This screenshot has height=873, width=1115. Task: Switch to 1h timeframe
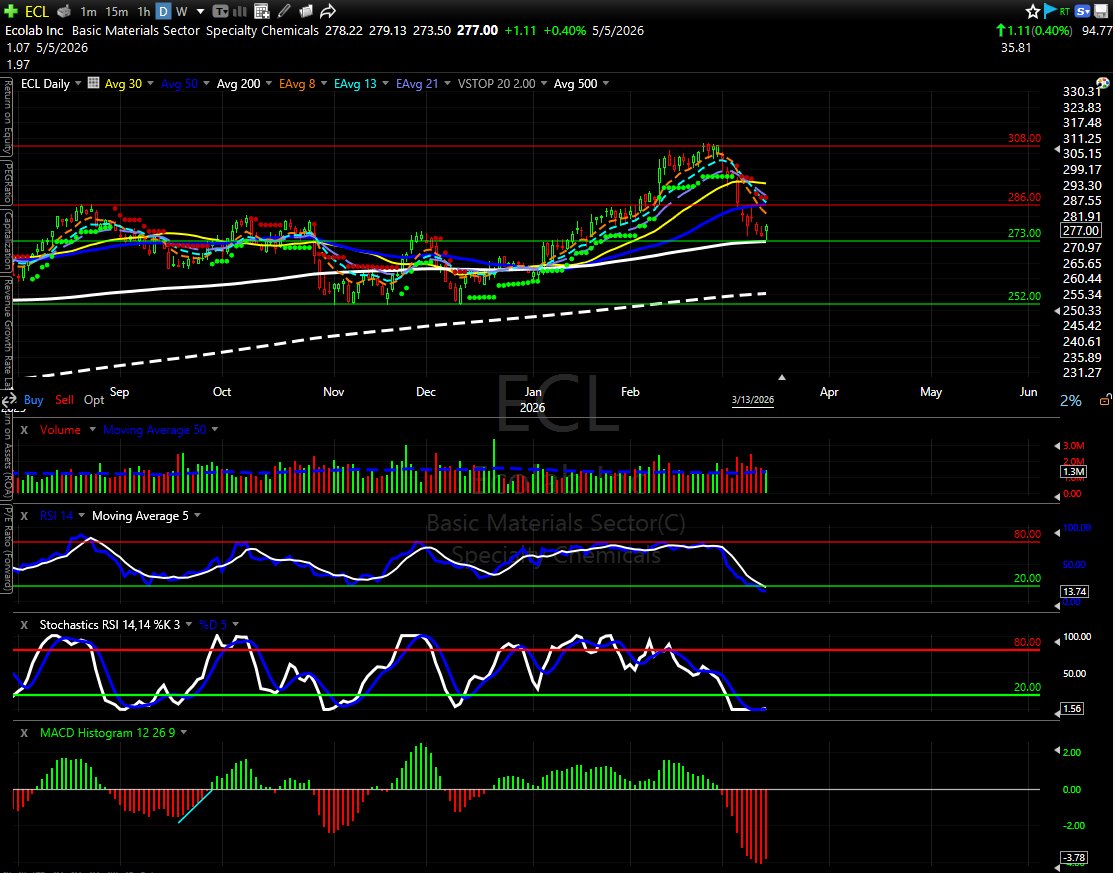coord(144,11)
